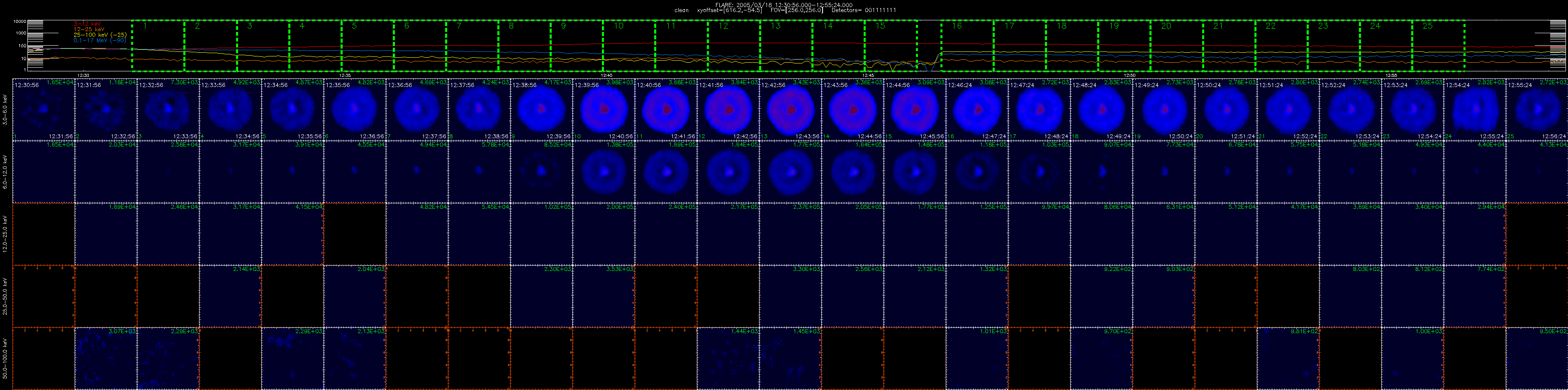Select interval box 9 on the light curve
The width and height of the screenshot is (1568, 390).
coord(577,46)
